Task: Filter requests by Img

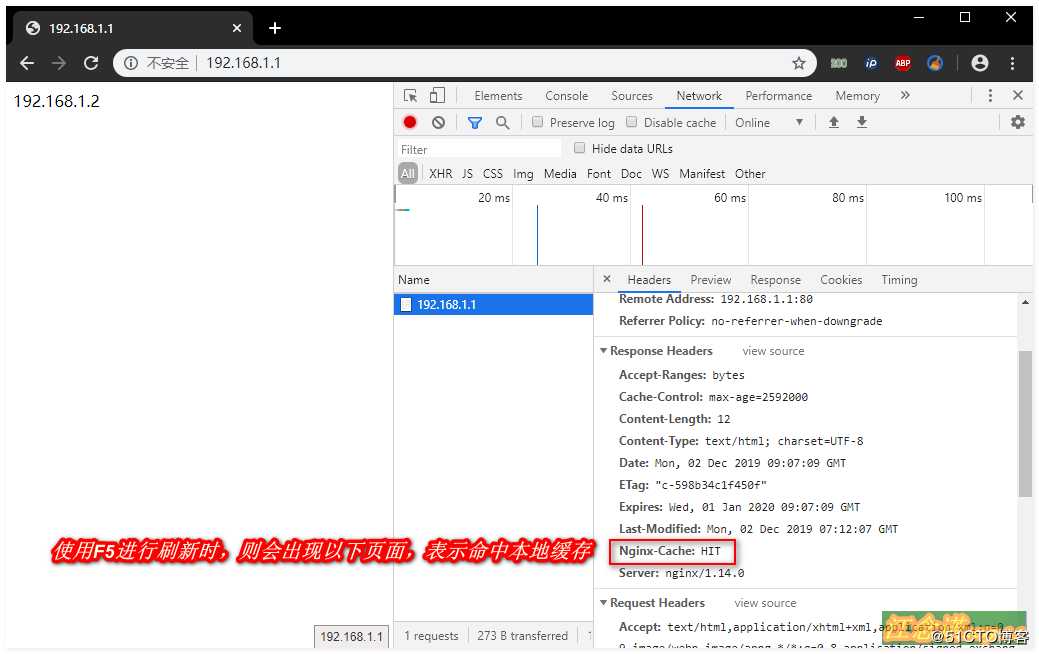Action: point(523,174)
